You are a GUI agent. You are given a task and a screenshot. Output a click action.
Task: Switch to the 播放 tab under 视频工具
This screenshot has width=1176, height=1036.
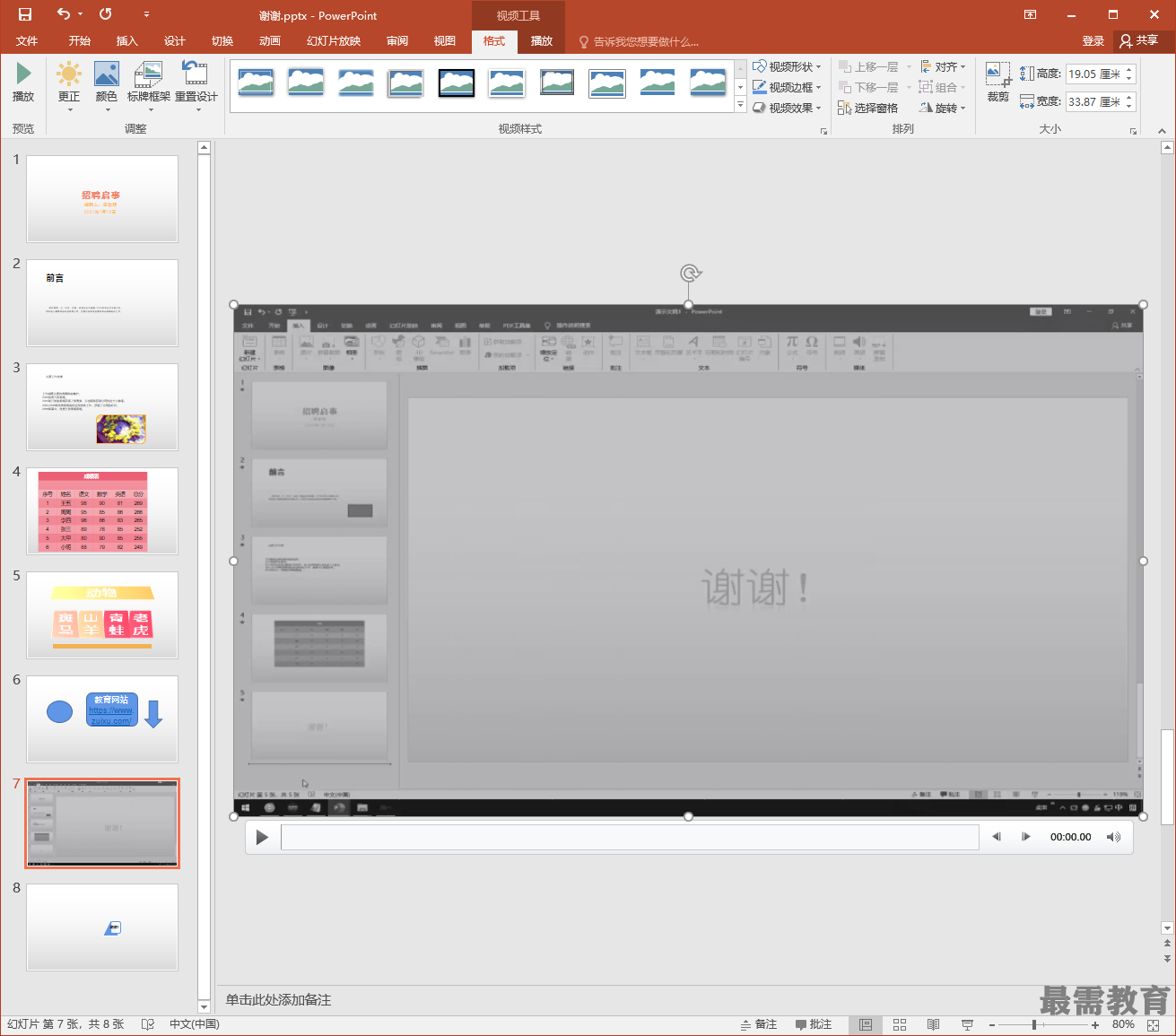542,41
